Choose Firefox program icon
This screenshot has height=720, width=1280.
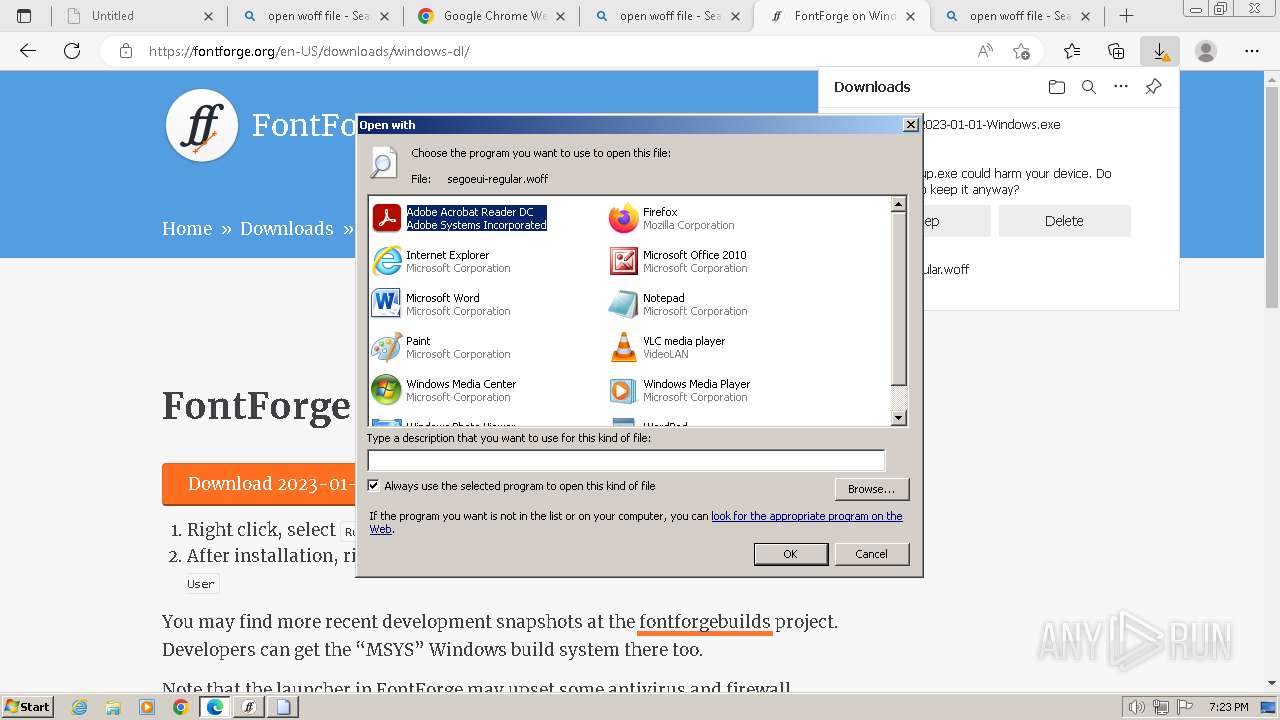click(623, 218)
